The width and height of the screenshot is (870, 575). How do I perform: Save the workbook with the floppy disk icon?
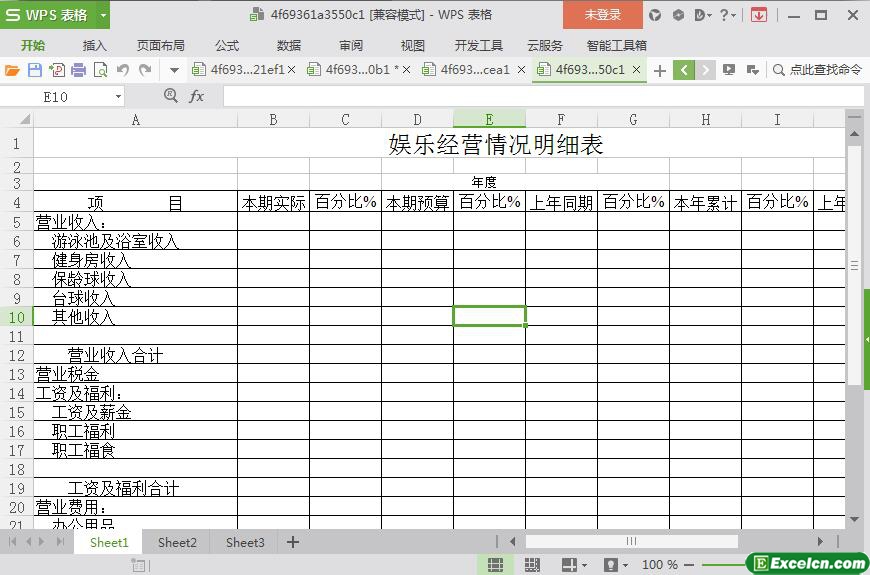click(34, 70)
